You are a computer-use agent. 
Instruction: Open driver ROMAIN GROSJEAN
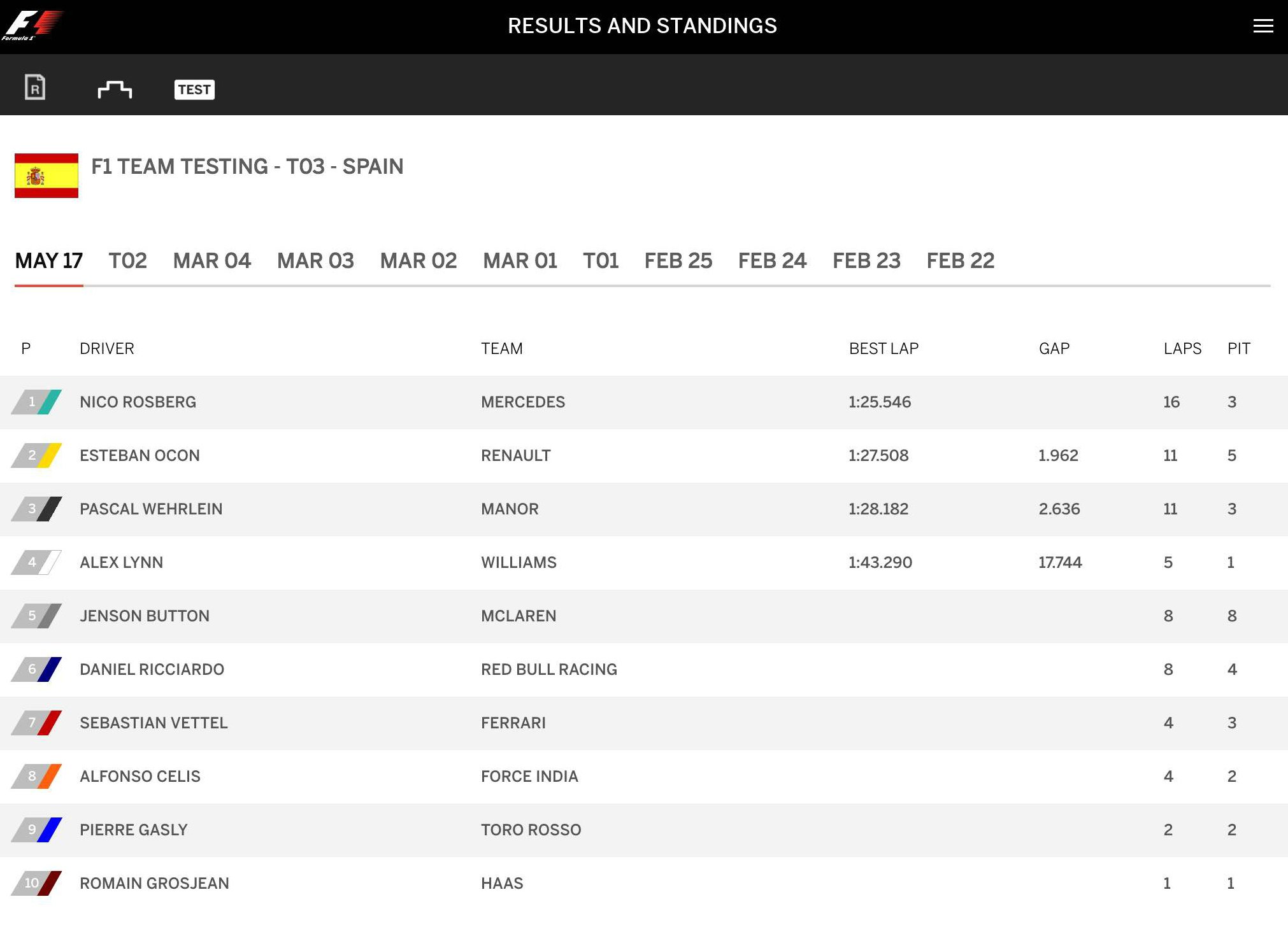coord(154,884)
